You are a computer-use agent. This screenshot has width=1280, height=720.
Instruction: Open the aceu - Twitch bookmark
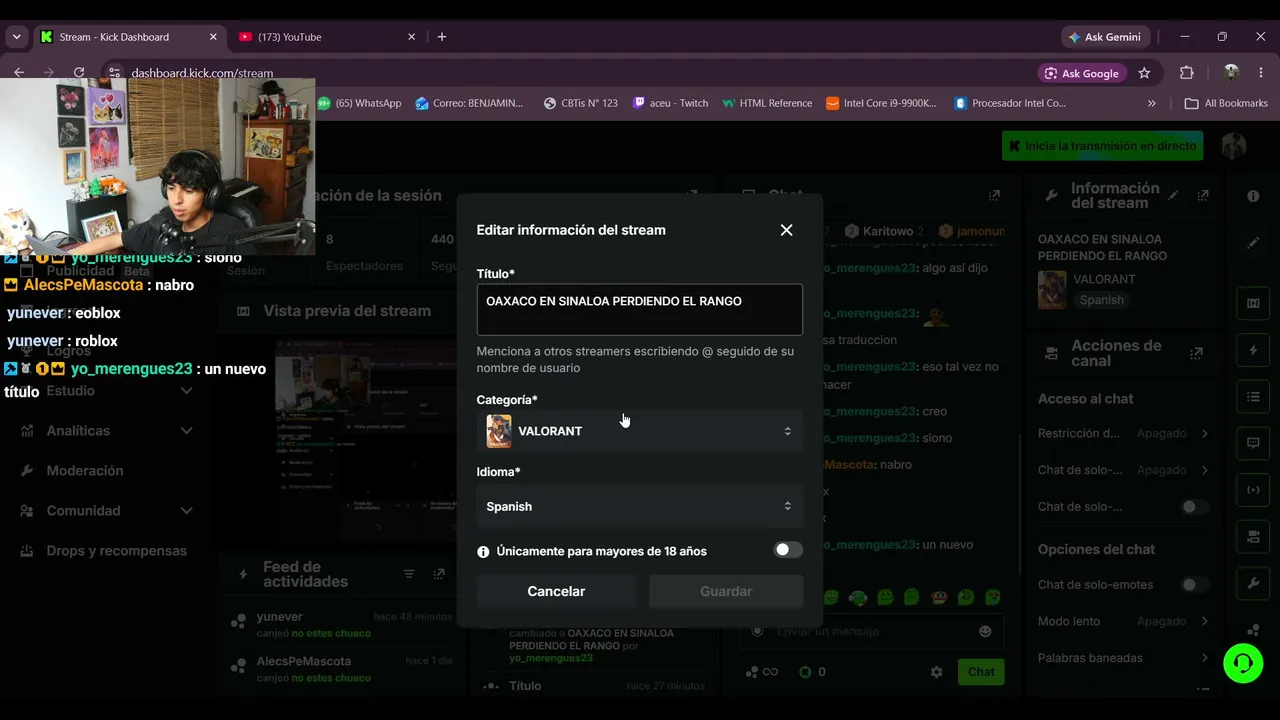coord(671,103)
